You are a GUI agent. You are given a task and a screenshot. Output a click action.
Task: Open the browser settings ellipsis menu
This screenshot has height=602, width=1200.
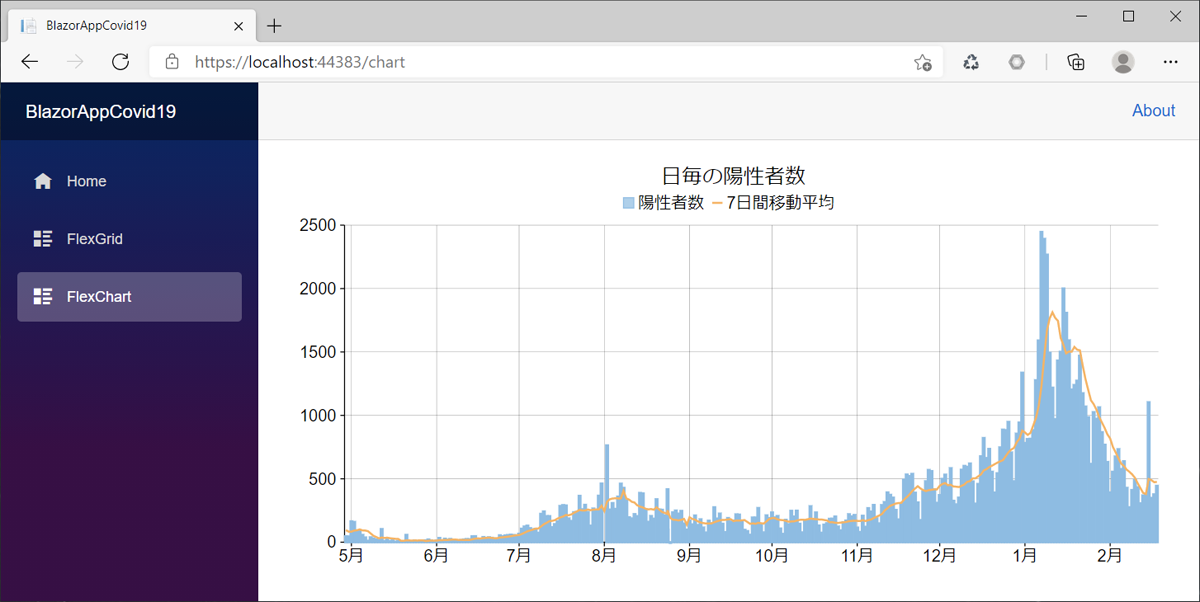click(x=1171, y=62)
